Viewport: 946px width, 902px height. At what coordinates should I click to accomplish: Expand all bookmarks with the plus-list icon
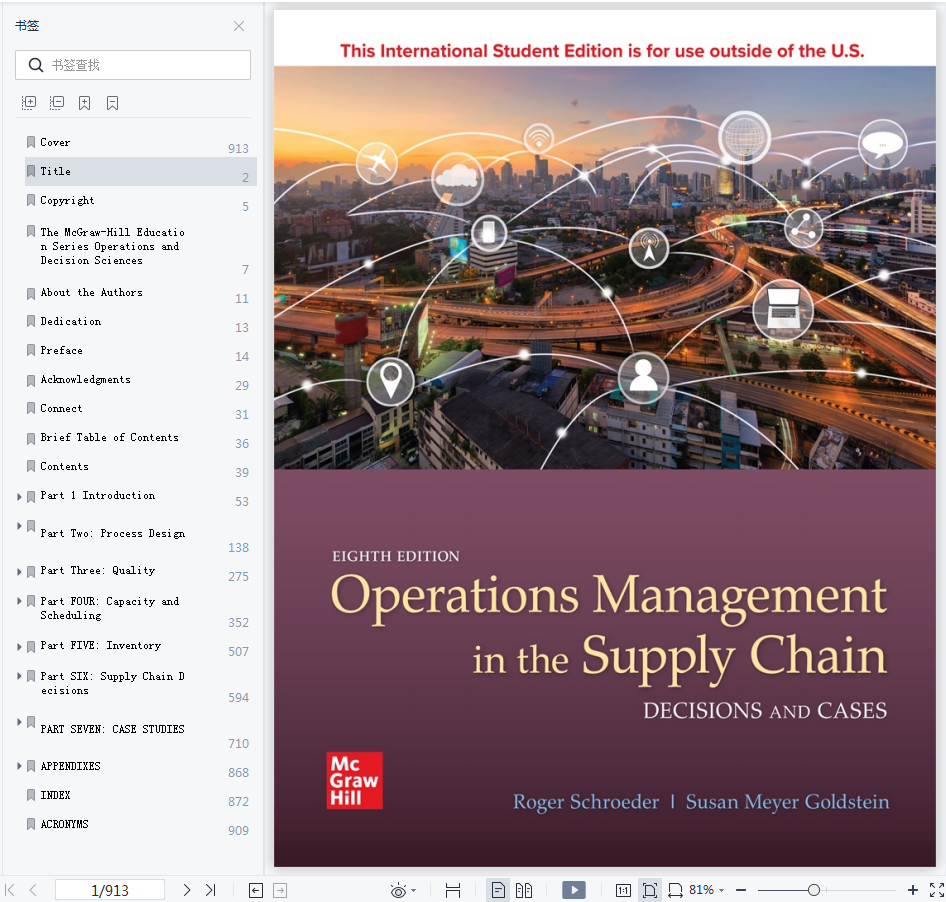(x=28, y=103)
